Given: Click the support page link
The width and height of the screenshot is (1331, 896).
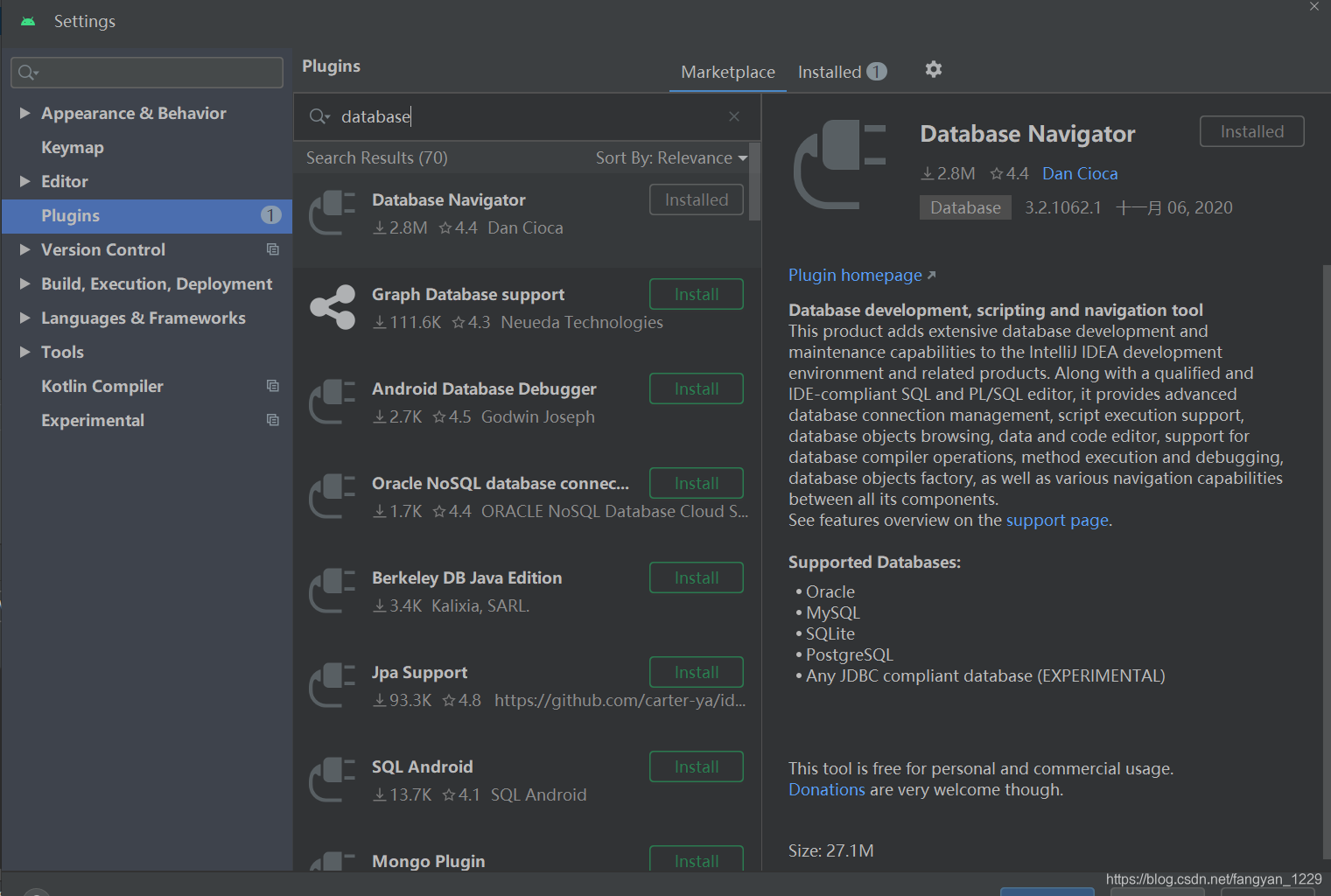Looking at the screenshot, I should click(x=1057, y=519).
